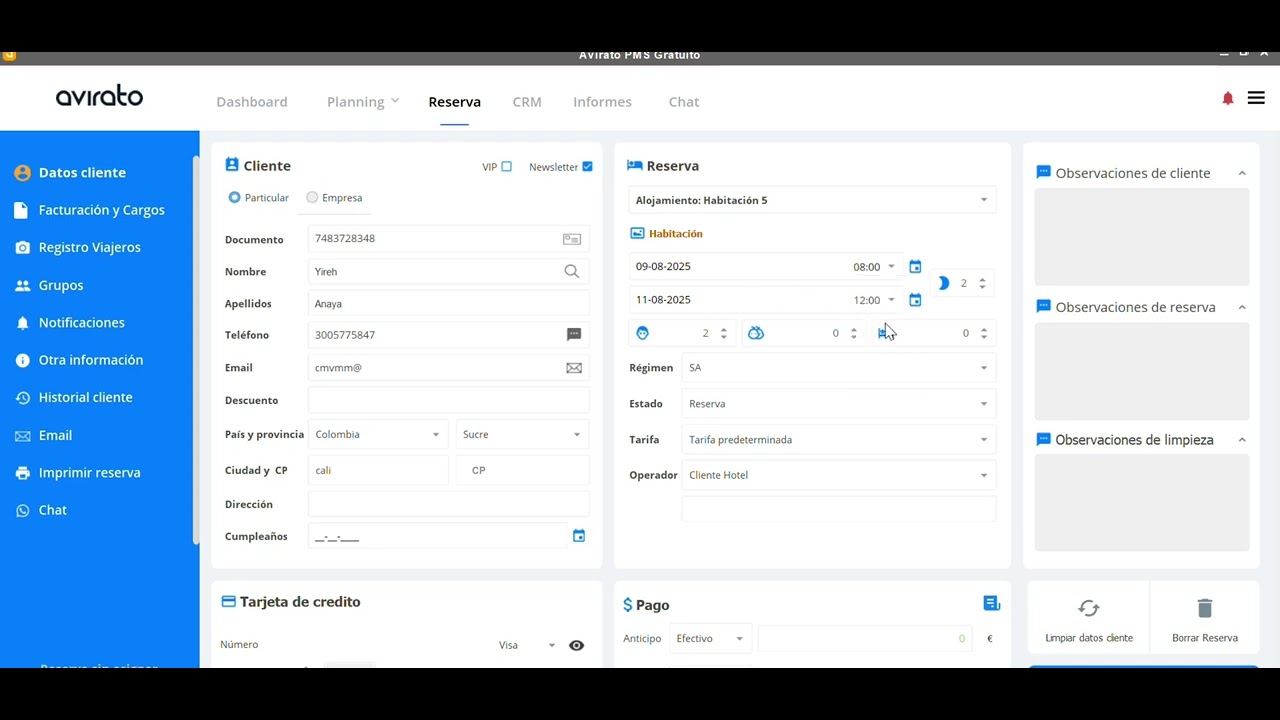Click the extra bed icon
The height and width of the screenshot is (720, 1280).
(x=884, y=333)
